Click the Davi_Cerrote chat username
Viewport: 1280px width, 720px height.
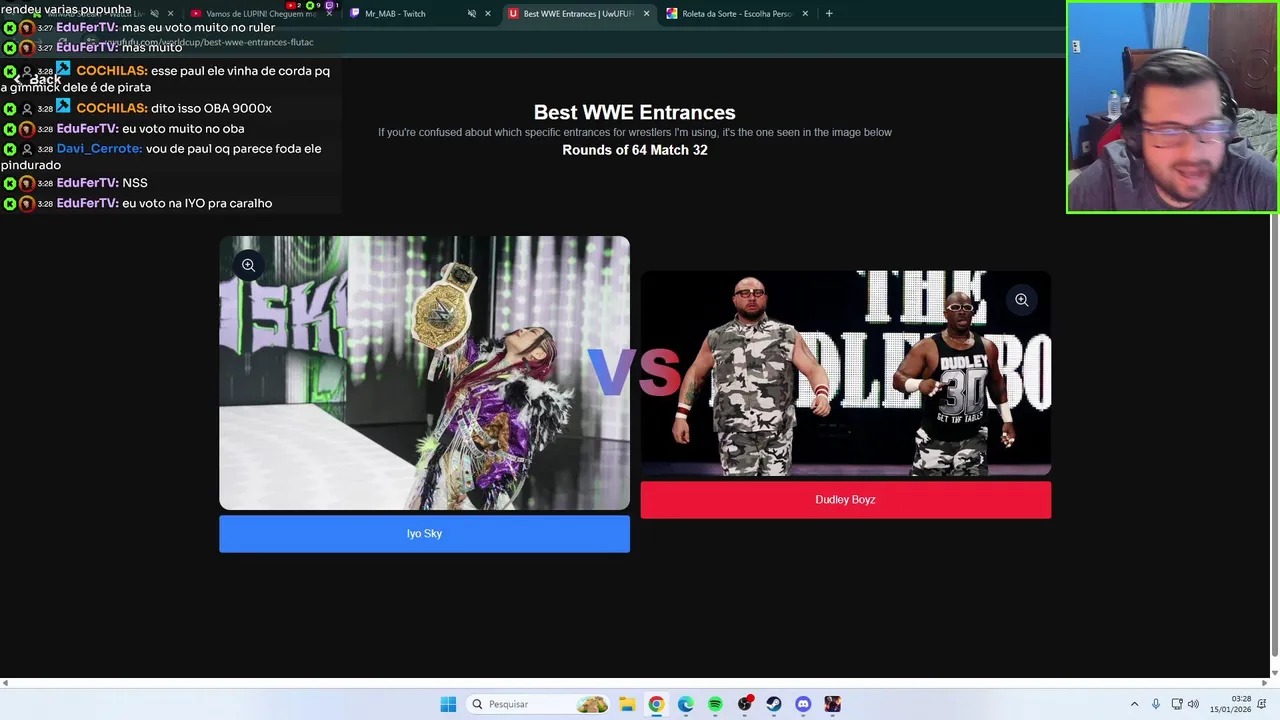click(x=99, y=149)
